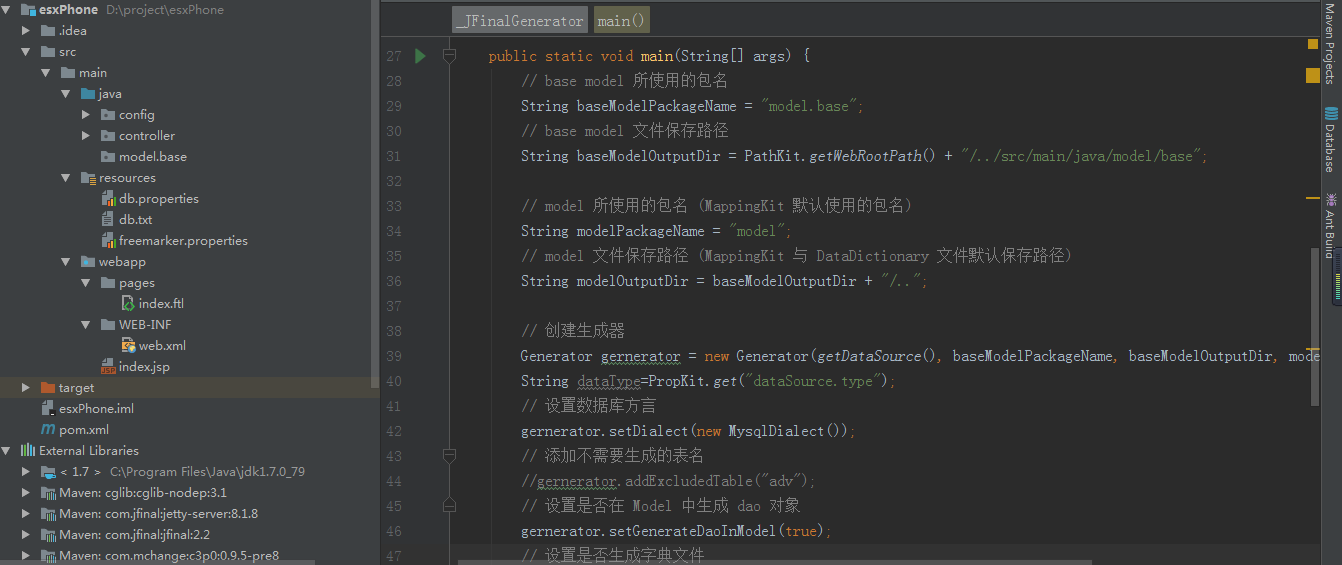
Task: Open the Database tool window
Action: pos(1330,140)
